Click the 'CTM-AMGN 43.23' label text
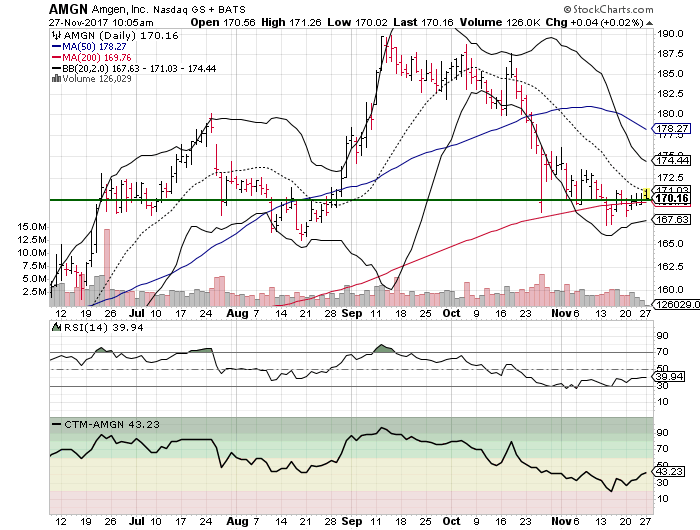This screenshot has width=700, height=530. [112, 425]
